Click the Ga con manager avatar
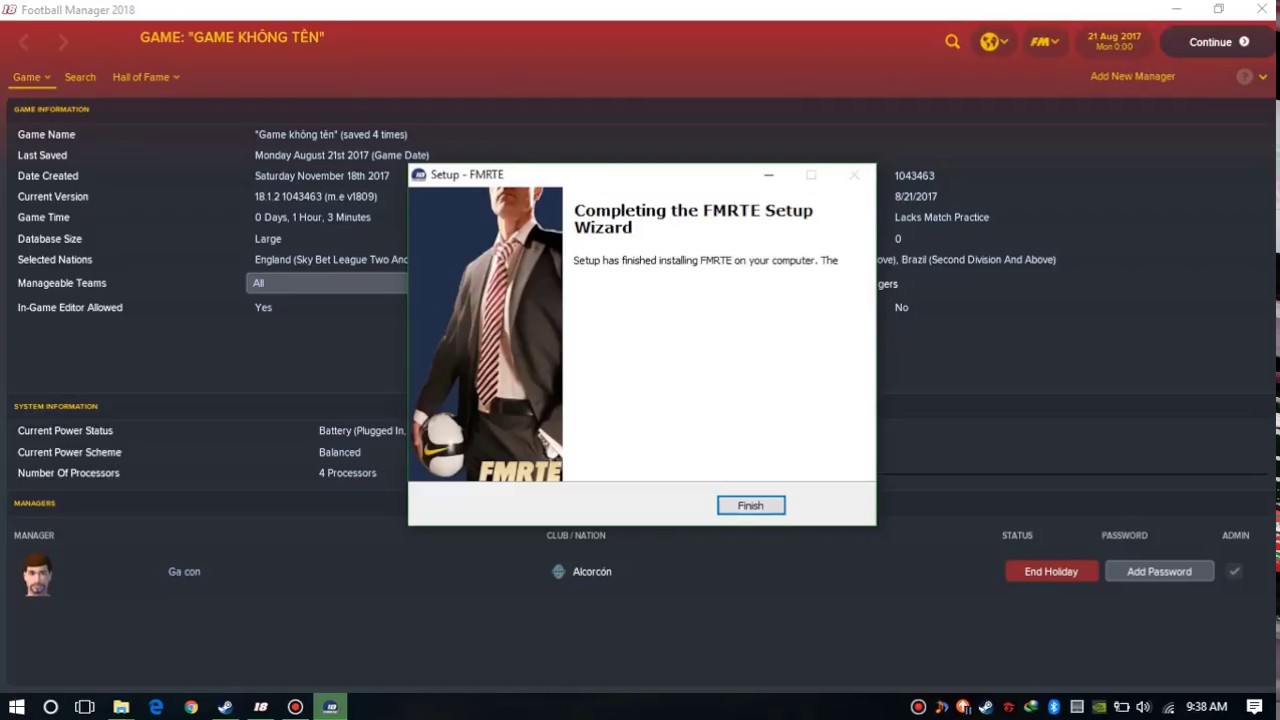Image resolution: width=1280 pixels, height=720 pixels. [x=38, y=574]
